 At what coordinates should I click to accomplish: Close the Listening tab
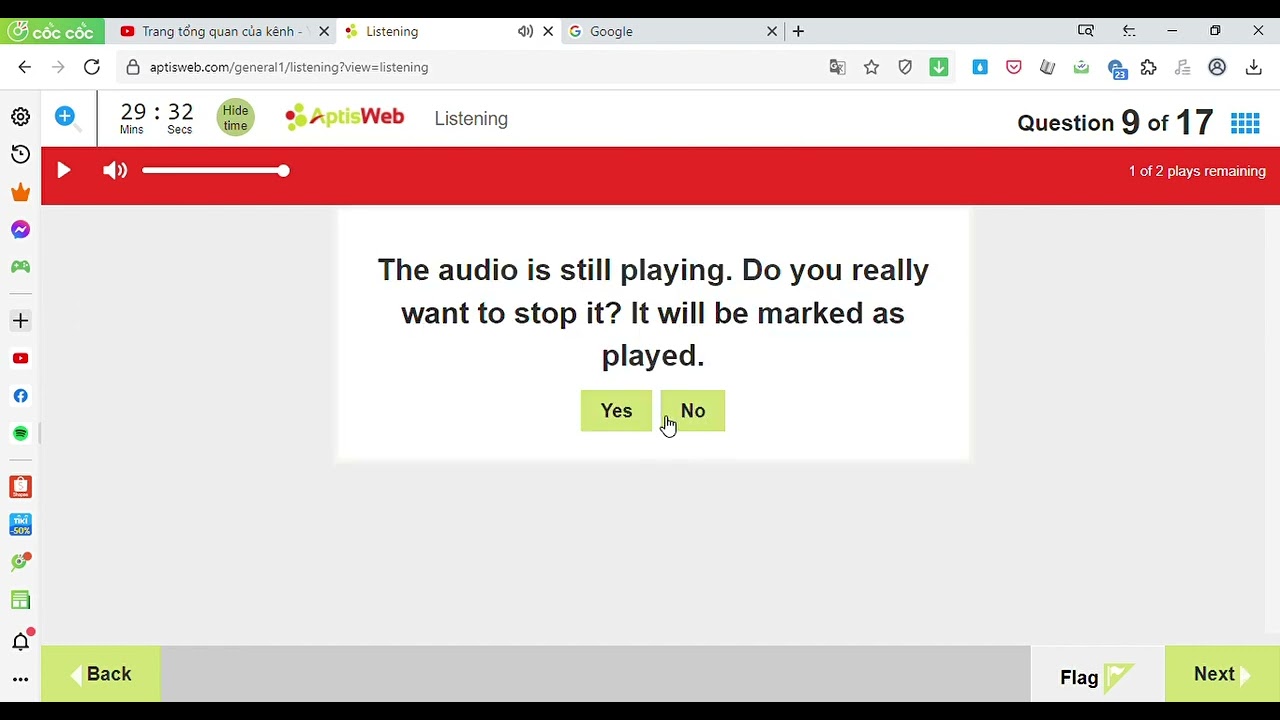548,31
